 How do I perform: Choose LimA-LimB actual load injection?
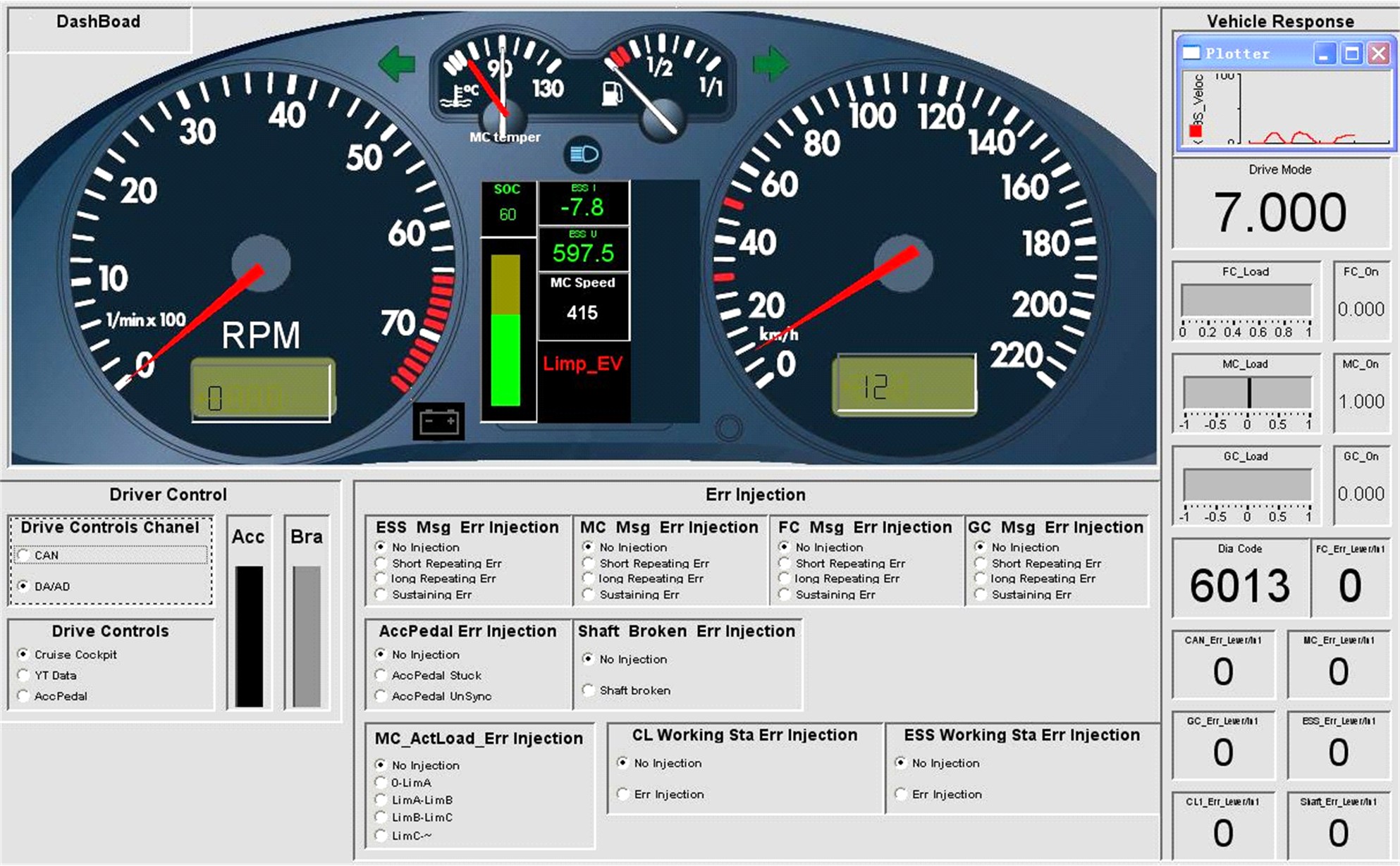[x=381, y=800]
